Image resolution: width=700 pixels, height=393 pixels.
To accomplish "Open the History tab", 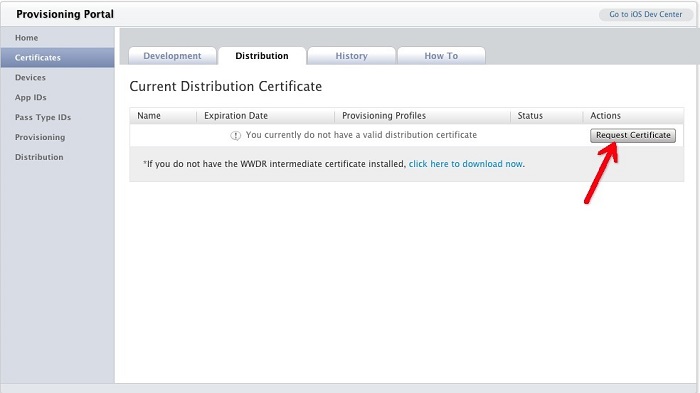I will coord(351,56).
